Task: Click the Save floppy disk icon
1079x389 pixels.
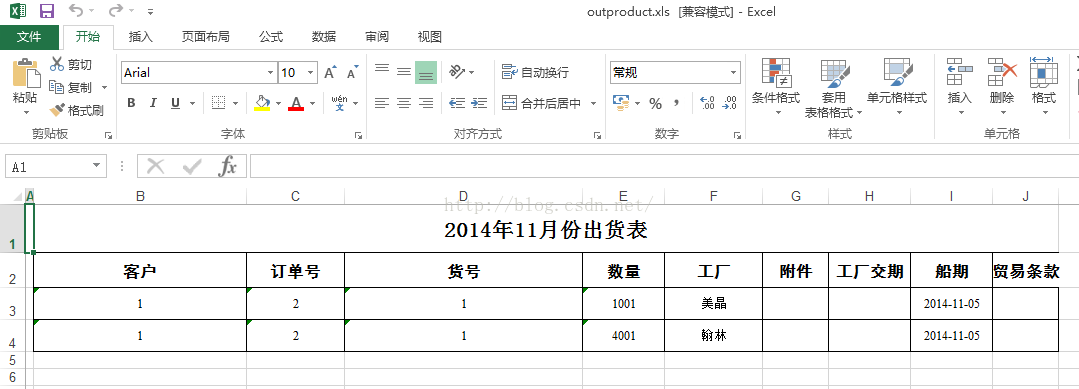Action: coord(47,11)
